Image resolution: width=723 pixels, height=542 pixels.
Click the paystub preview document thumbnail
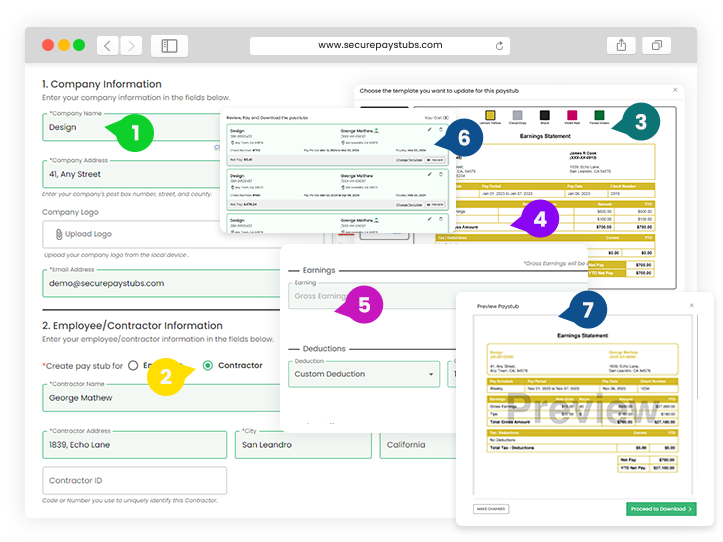pos(582,404)
